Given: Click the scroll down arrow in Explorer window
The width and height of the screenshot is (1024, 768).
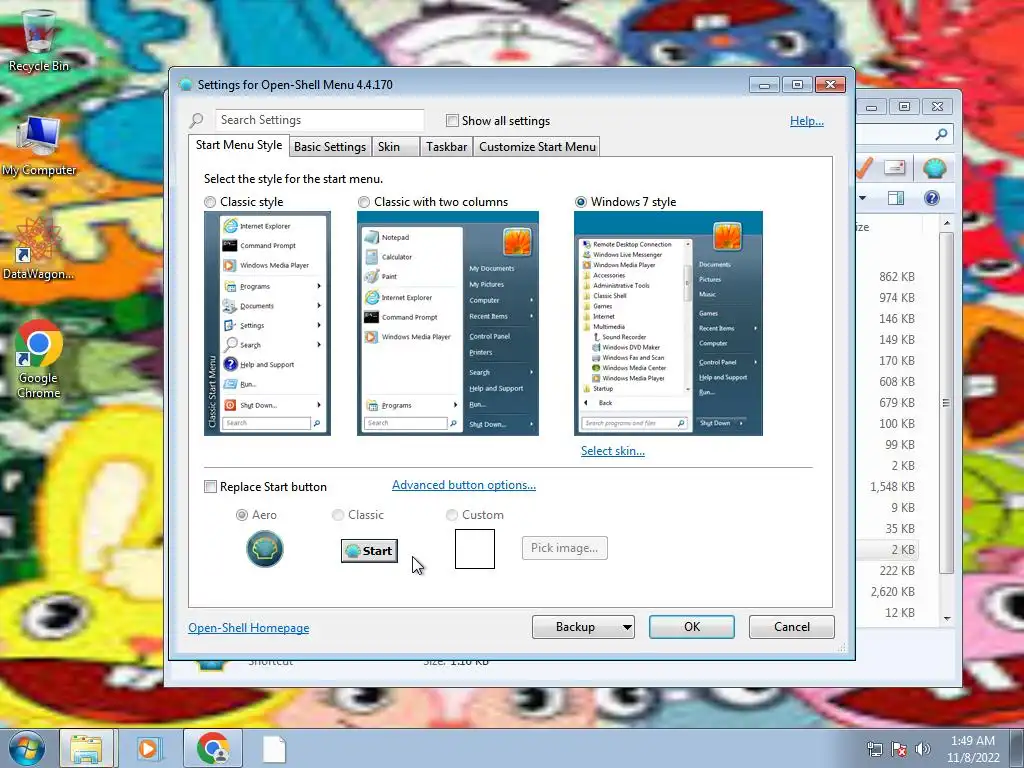Looking at the screenshot, I should point(947,618).
